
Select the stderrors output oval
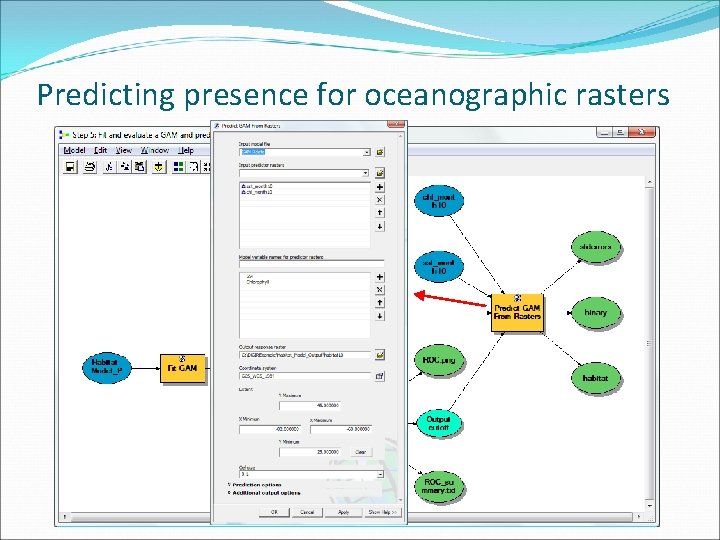(596, 247)
